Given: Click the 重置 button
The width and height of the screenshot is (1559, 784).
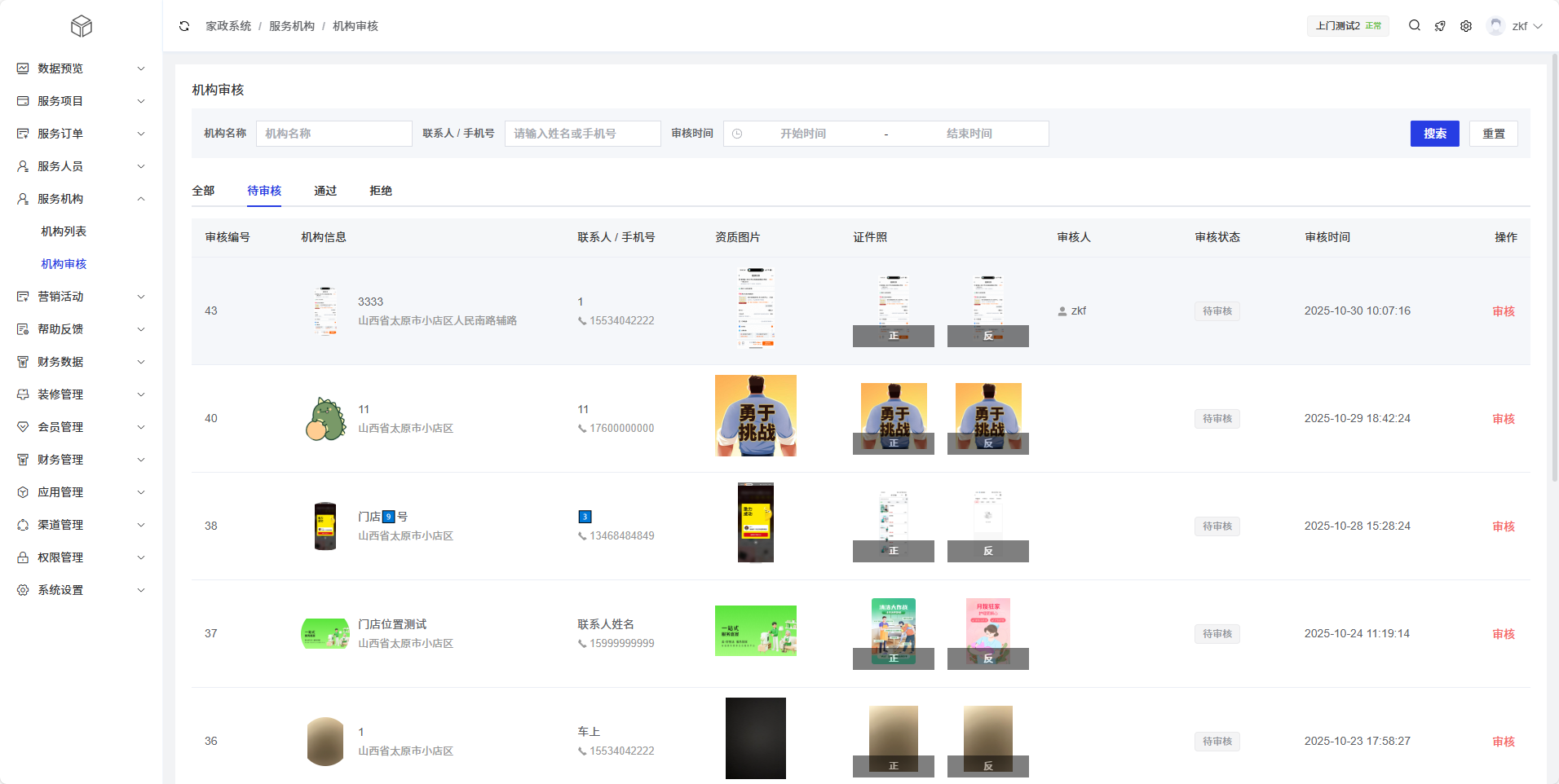Looking at the screenshot, I should [1493, 134].
